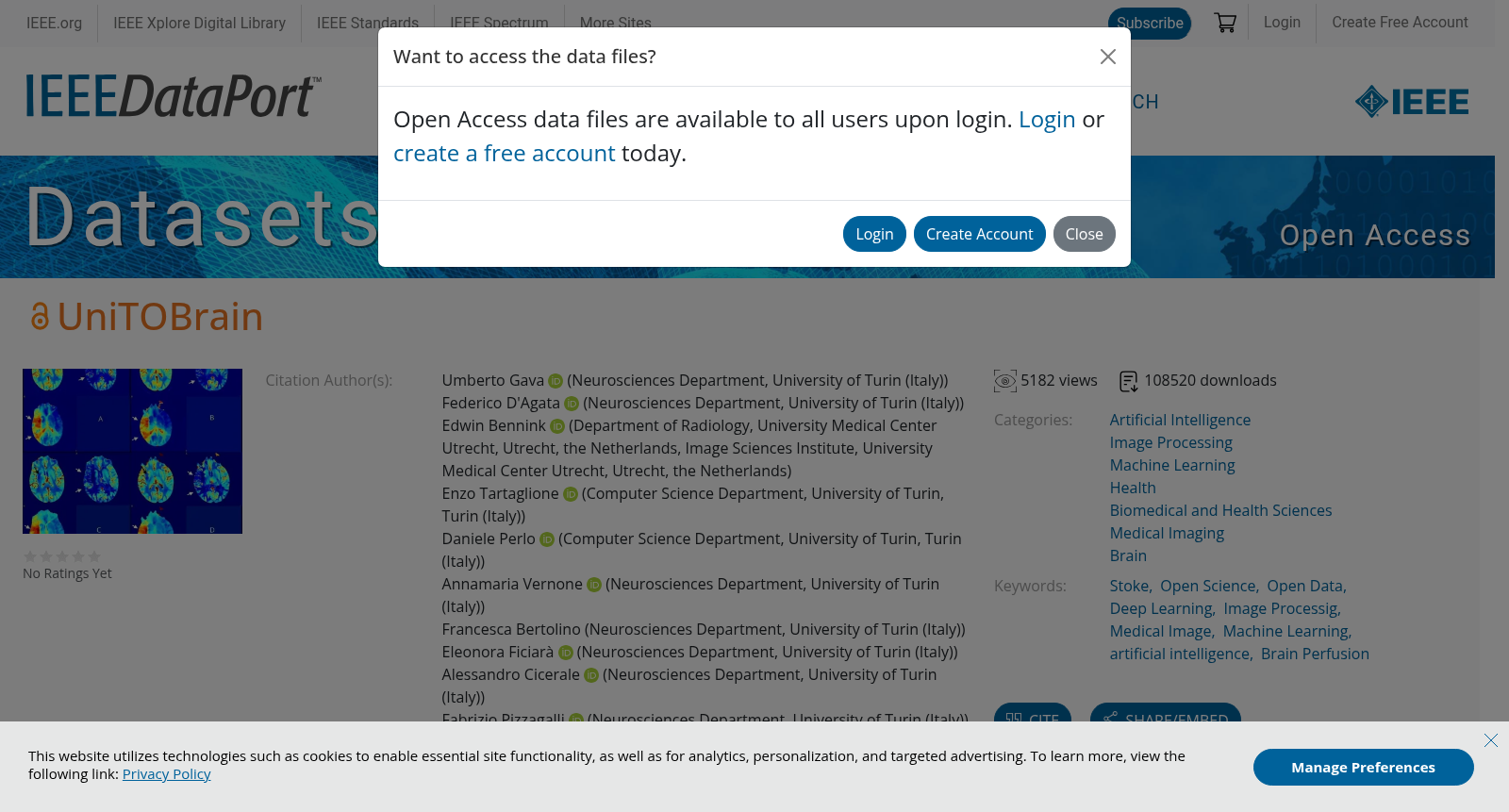Open Eleonora Ficiarà's ORCID icon
This screenshot has height=812, width=1509.
pos(566,653)
